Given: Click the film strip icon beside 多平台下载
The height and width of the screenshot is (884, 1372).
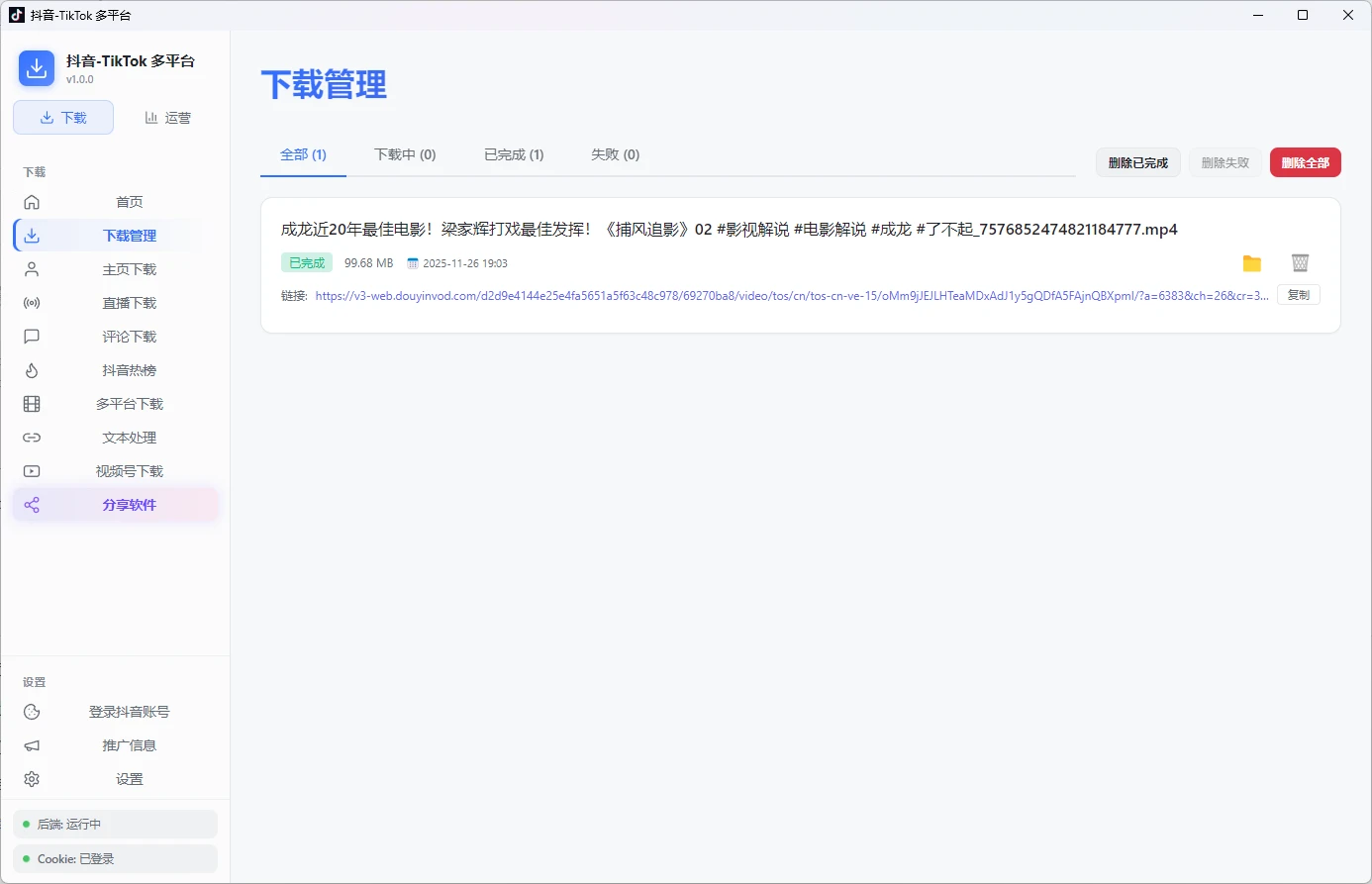Looking at the screenshot, I should click(32, 404).
